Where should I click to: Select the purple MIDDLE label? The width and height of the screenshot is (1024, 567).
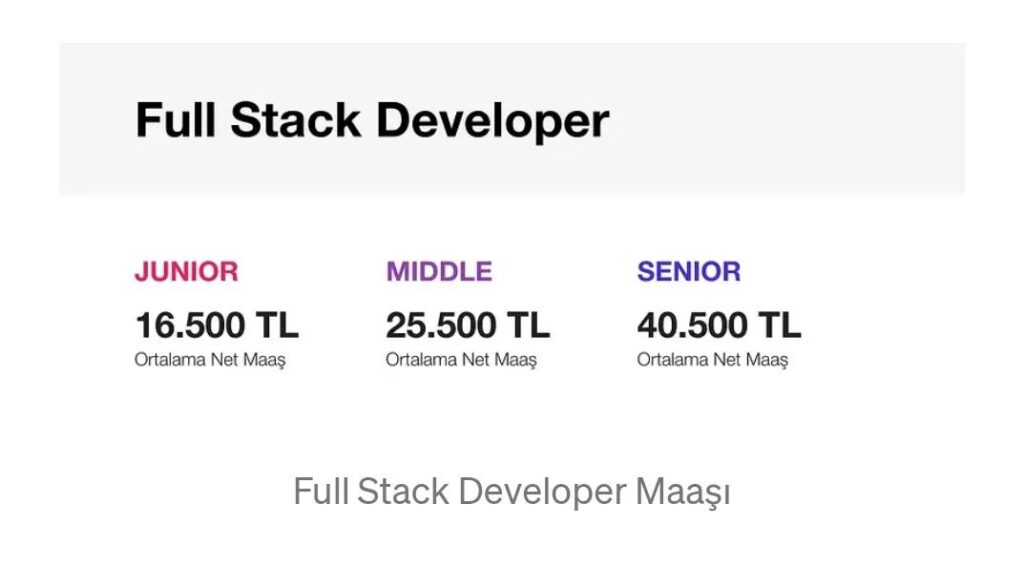click(439, 271)
